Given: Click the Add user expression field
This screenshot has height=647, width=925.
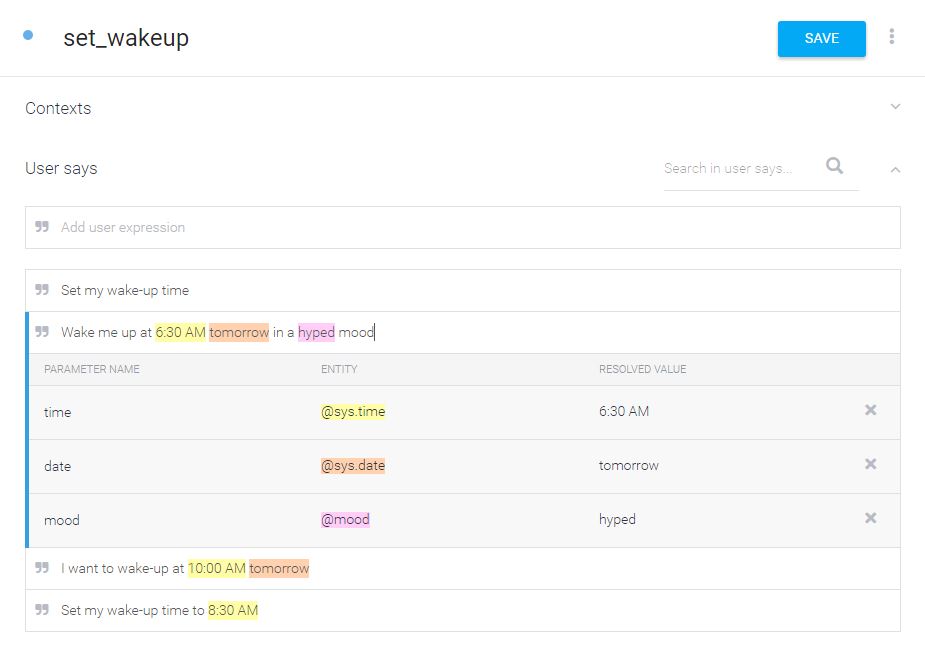Looking at the screenshot, I should coord(462,228).
